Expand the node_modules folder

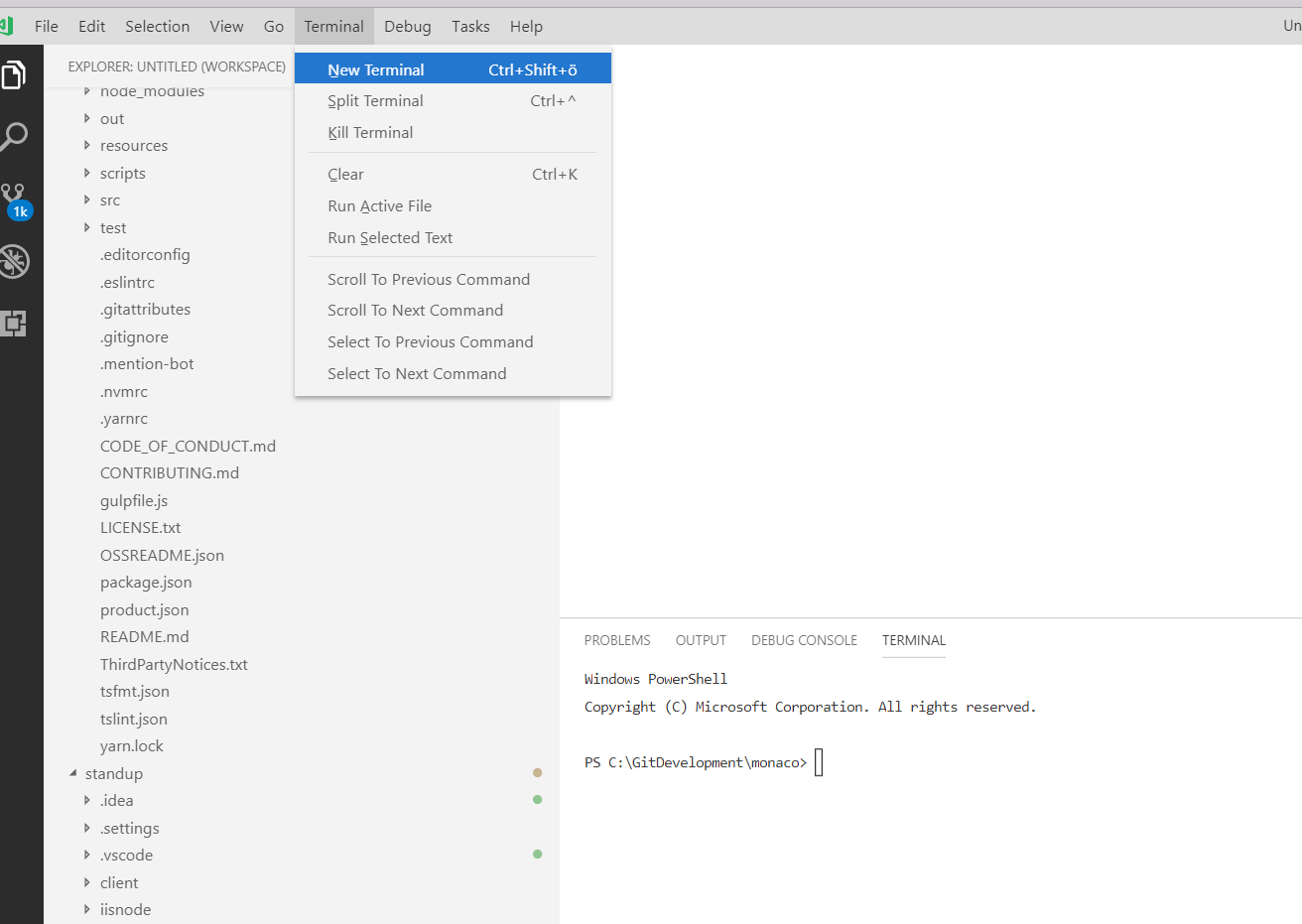(152, 90)
